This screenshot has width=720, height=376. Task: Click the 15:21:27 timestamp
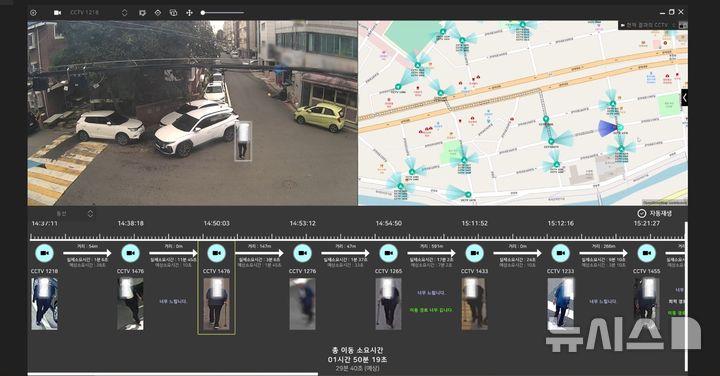coord(647,223)
